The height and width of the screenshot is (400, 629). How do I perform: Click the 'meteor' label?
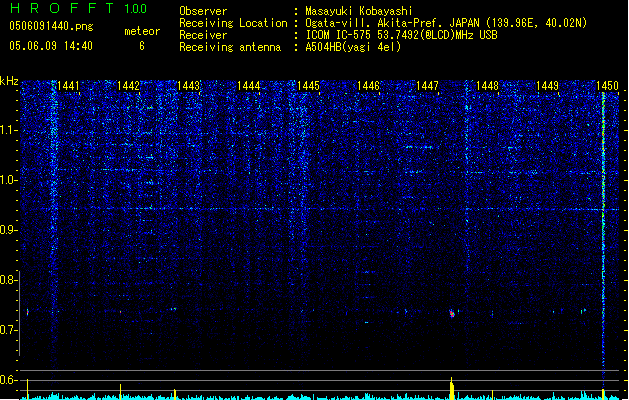pyautogui.click(x=142, y=31)
